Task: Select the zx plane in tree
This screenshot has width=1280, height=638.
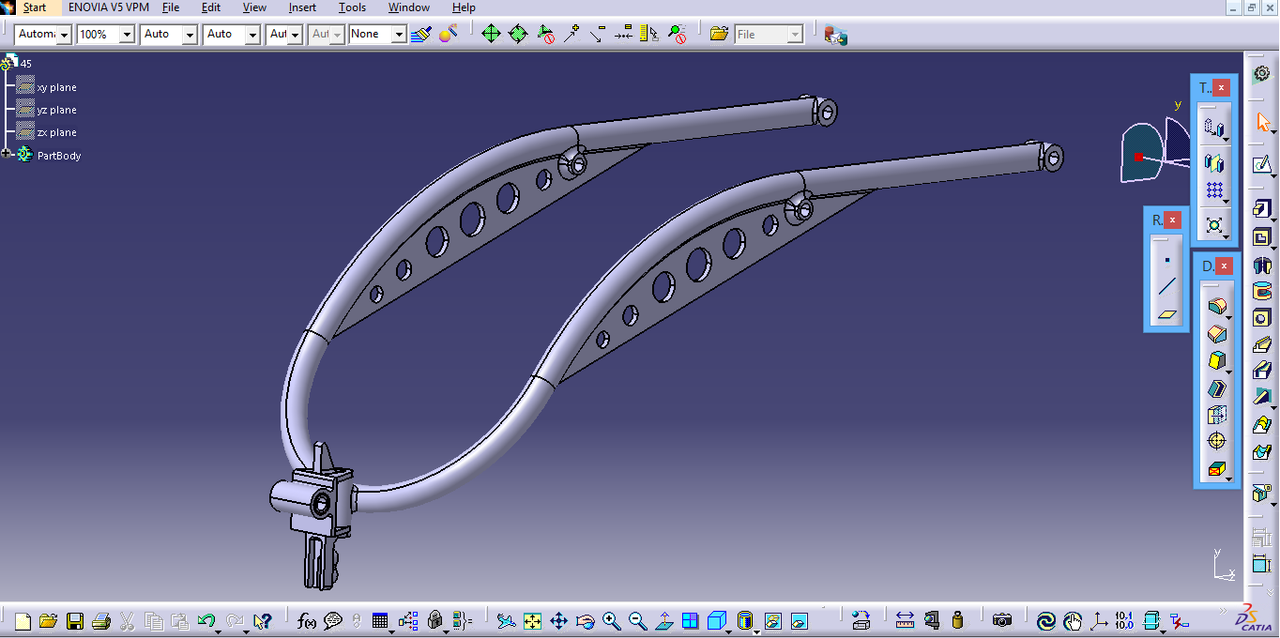Action: [56, 132]
